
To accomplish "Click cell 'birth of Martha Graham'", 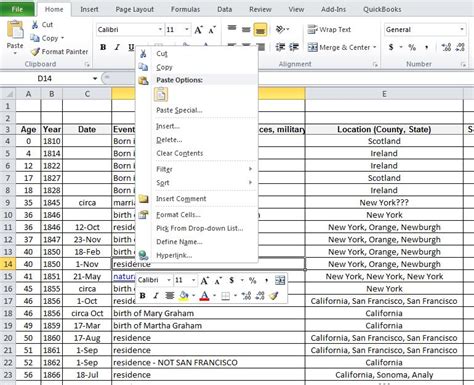I will pyautogui.click(x=208, y=326).
